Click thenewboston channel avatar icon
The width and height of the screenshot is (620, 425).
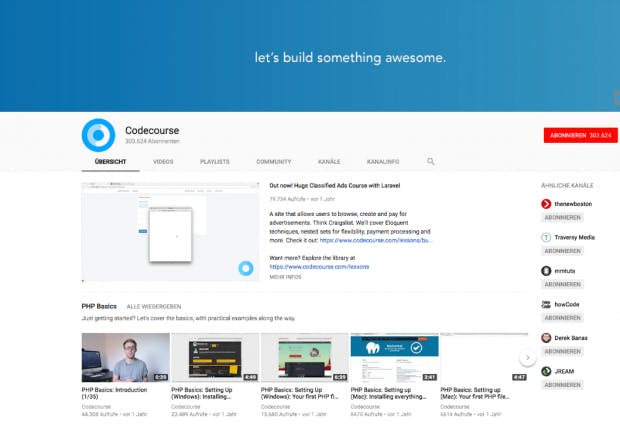point(546,204)
